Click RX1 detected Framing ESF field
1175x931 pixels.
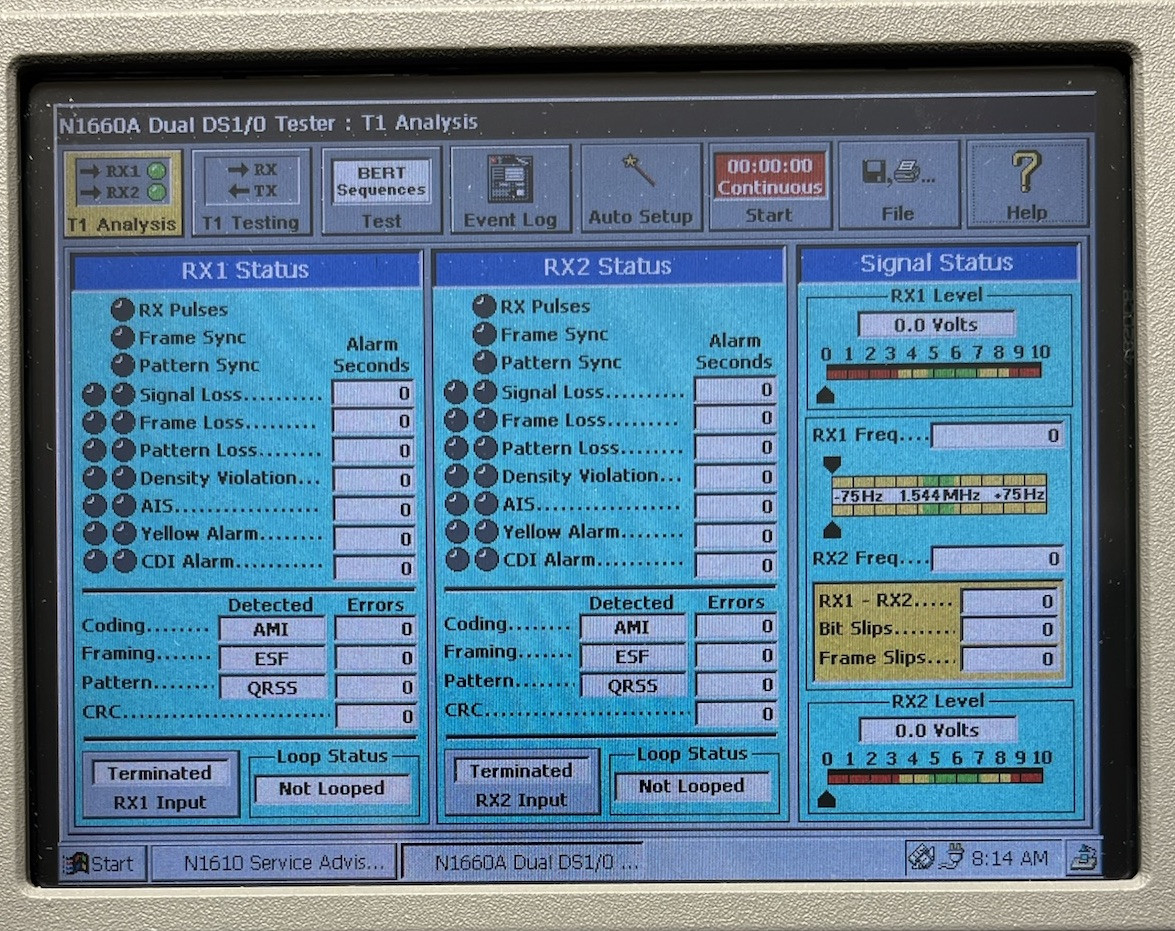point(272,658)
